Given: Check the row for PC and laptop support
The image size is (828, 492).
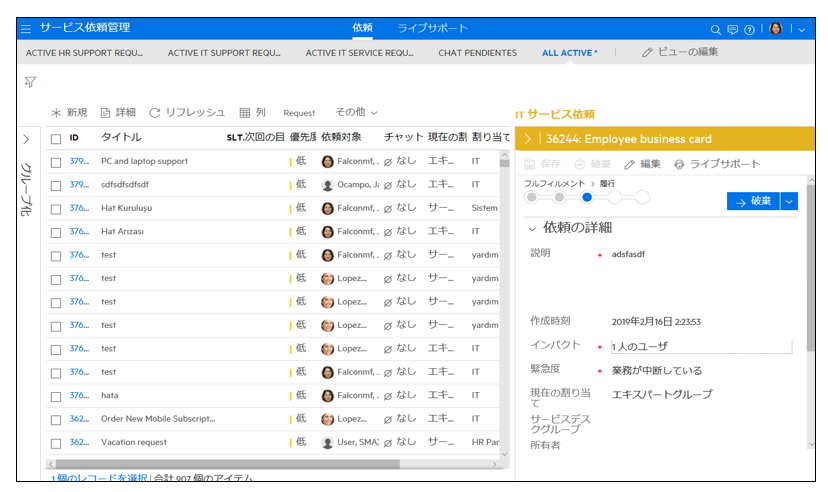Looking at the screenshot, I should pos(56,161).
